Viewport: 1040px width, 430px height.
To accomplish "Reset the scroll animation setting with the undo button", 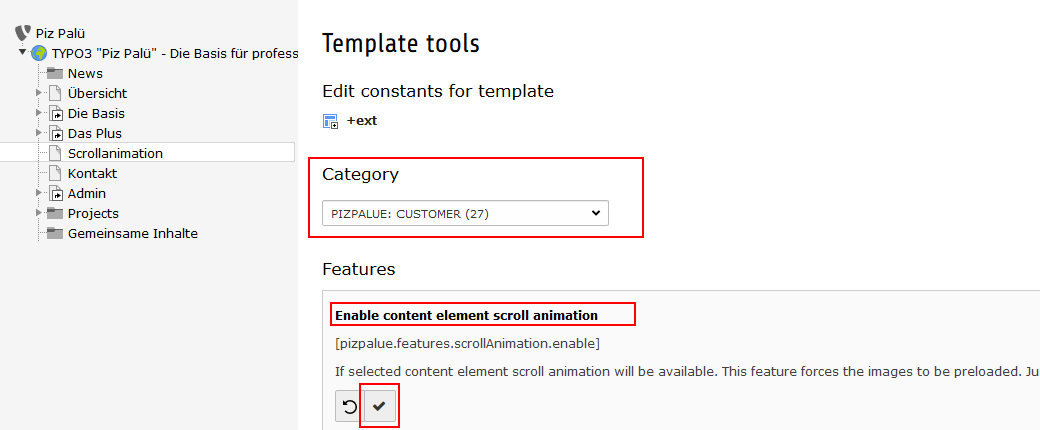I will (x=349, y=406).
